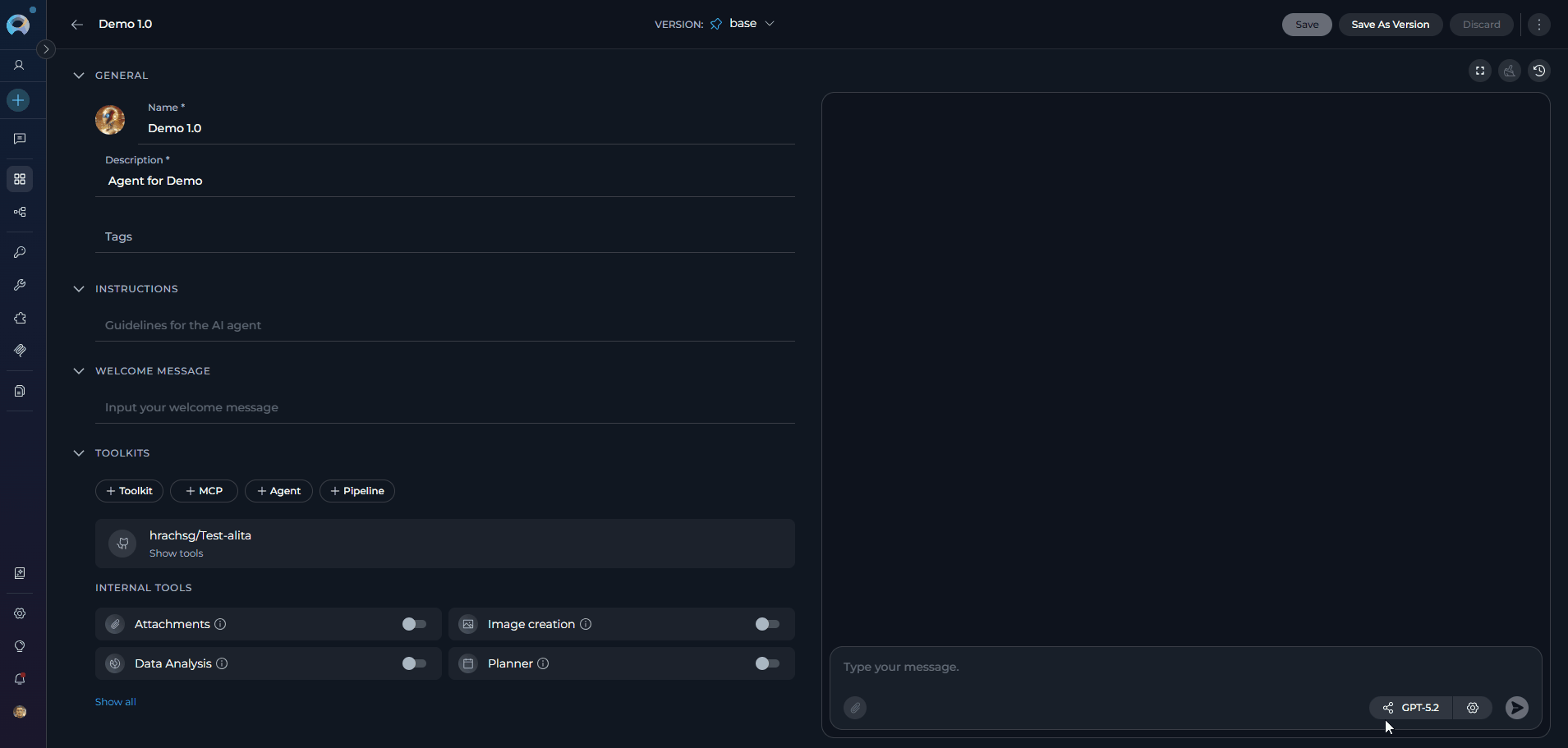Click the paperclip attach file icon
Screen dimensions: 1568x748
click(x=855, y=708)
